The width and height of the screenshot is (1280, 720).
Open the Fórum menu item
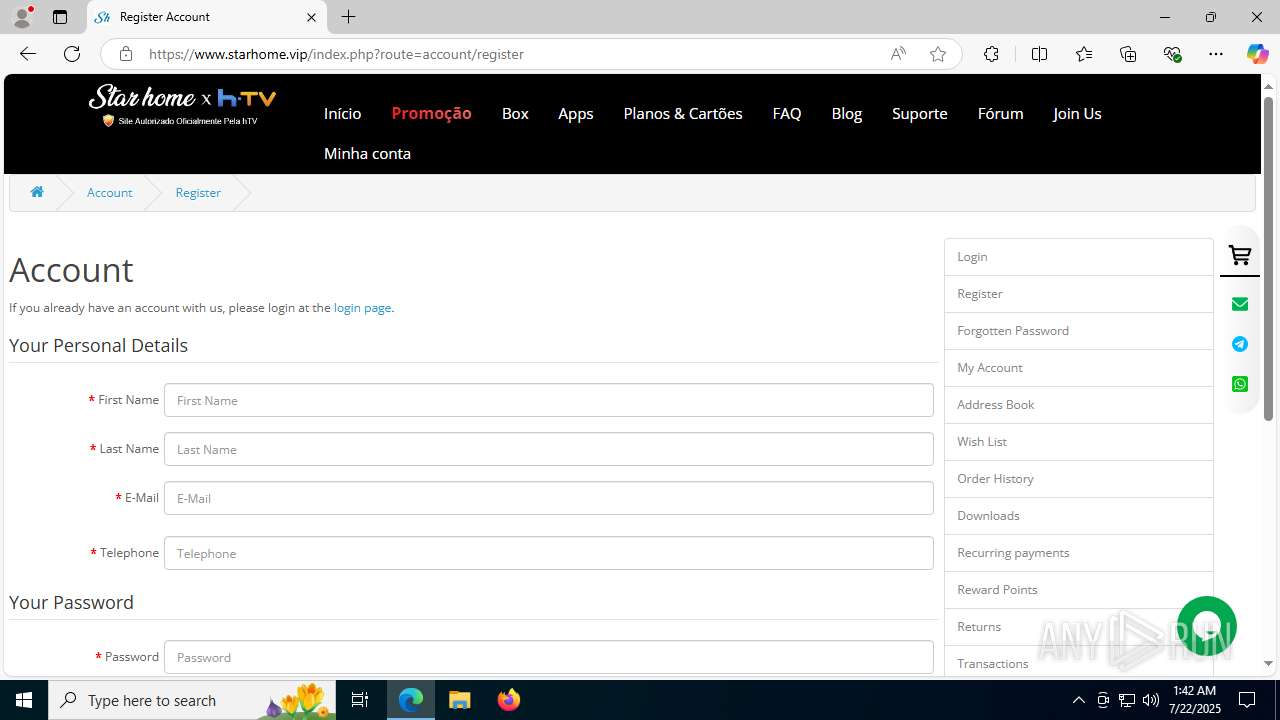pos(1000,113)
